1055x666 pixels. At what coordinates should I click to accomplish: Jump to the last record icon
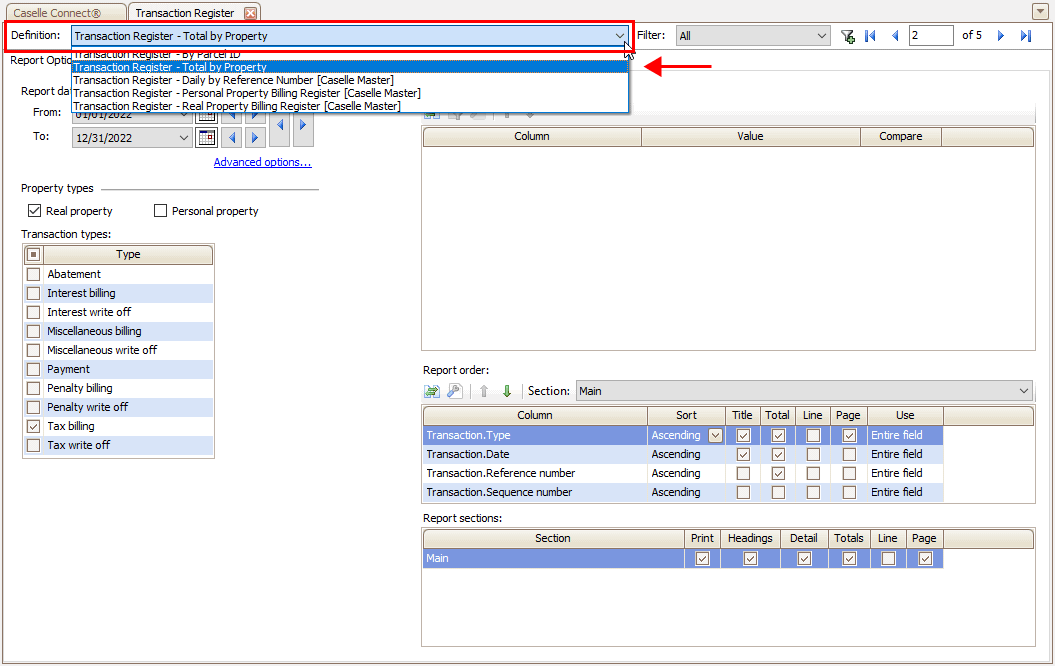tap(1026, 35)
